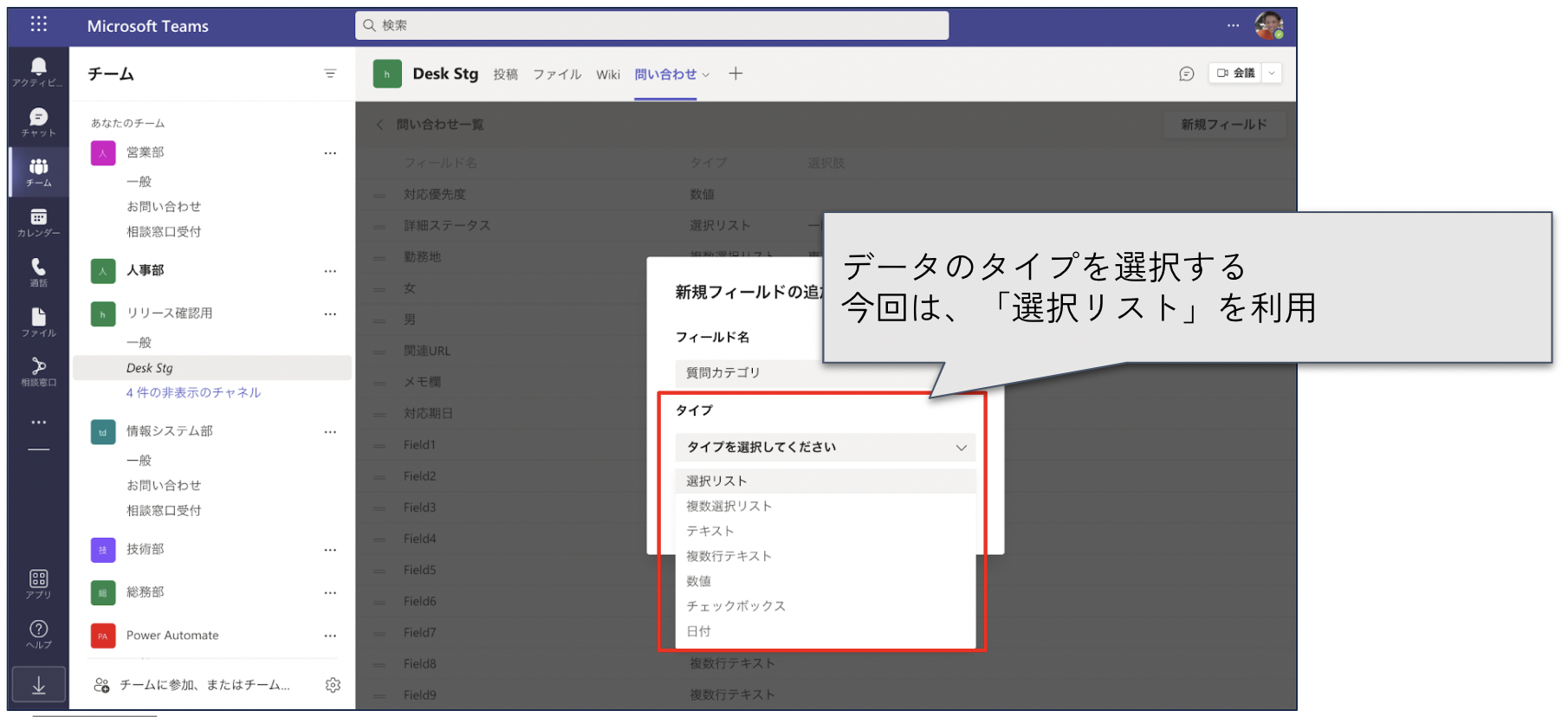Click the Field9 row

826,694
